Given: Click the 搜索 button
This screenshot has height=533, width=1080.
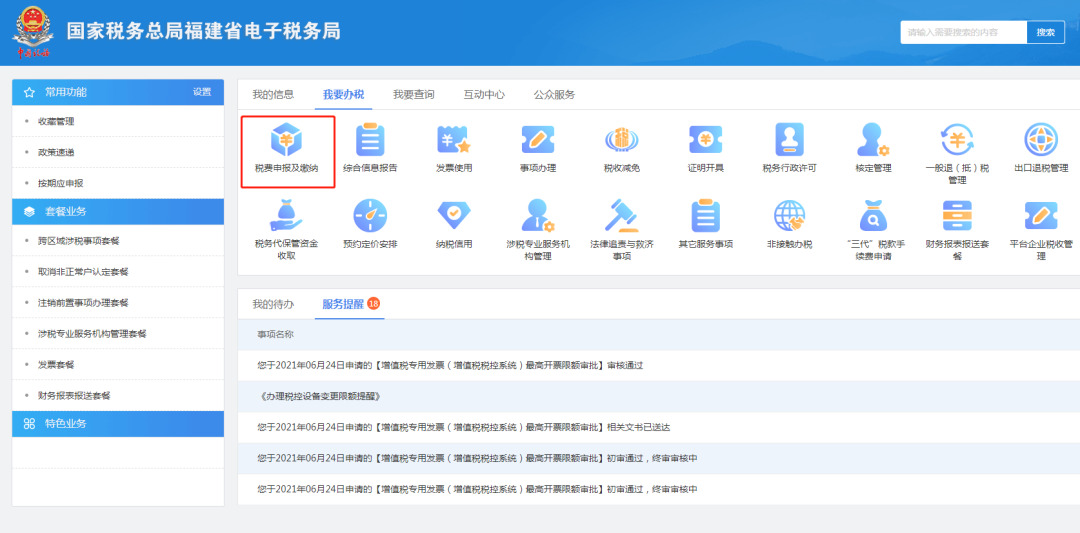Looking at the screenshot, I should click(1046, 32).
